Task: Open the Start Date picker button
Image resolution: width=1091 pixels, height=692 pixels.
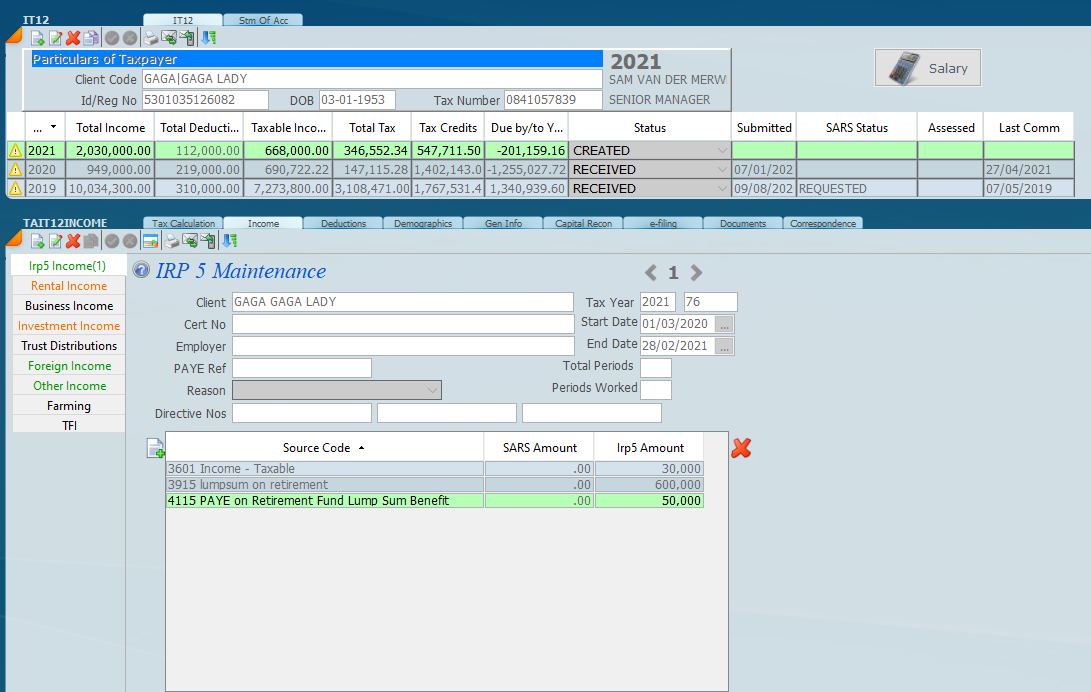Action: point(725,324)
